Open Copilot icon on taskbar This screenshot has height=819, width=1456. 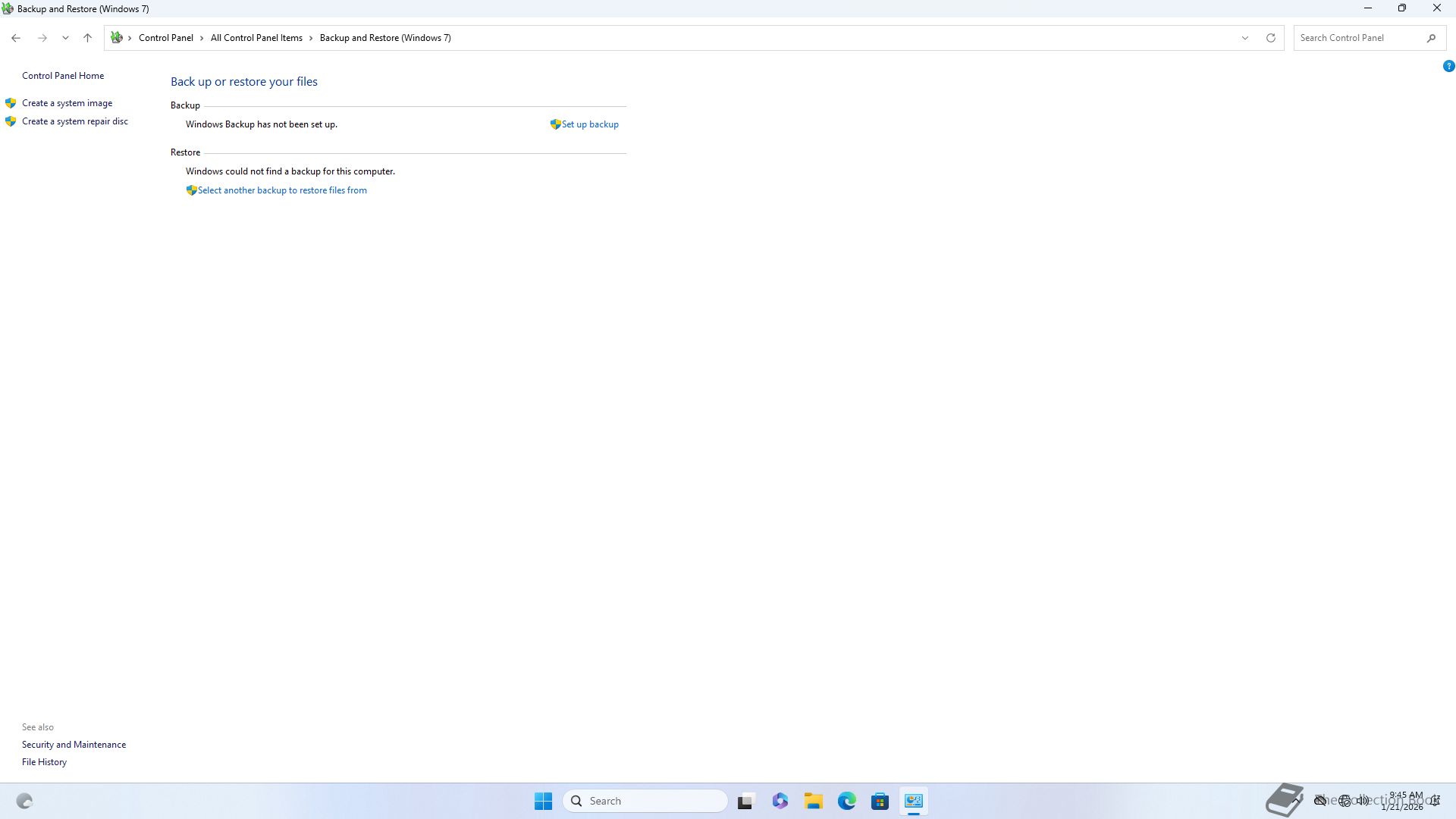780,801
